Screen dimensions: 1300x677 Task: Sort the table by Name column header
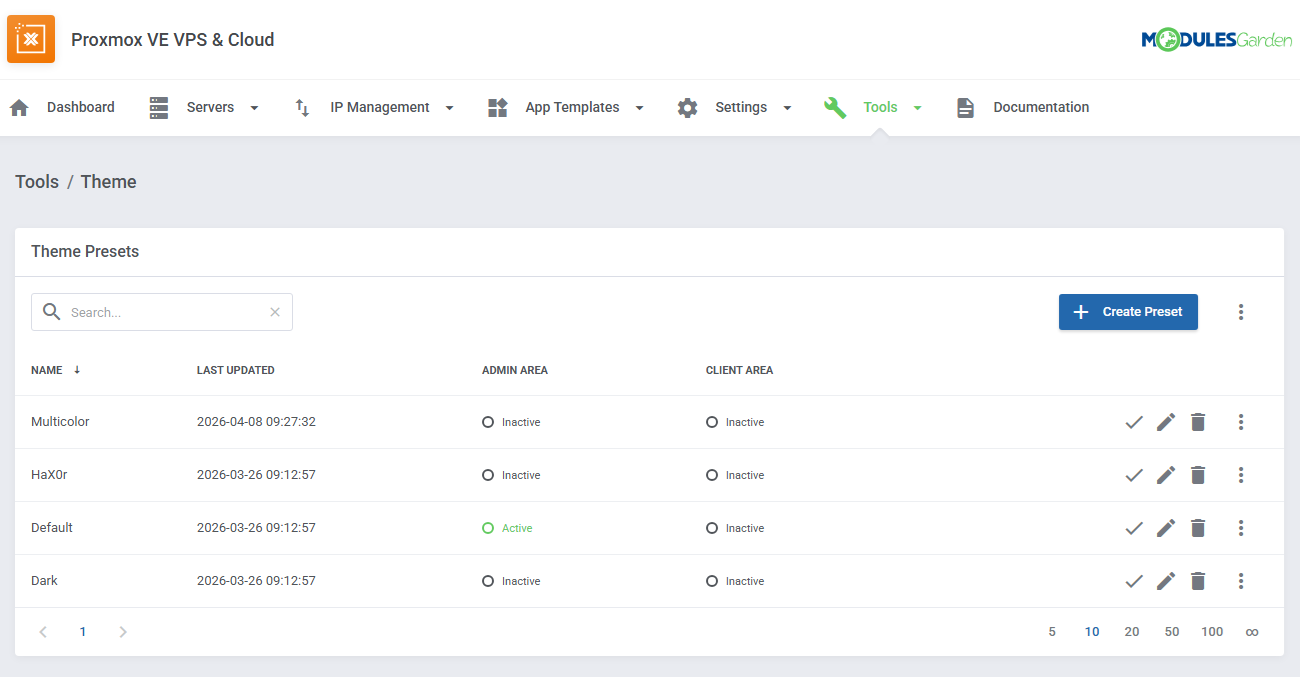(x=47, y=370)
